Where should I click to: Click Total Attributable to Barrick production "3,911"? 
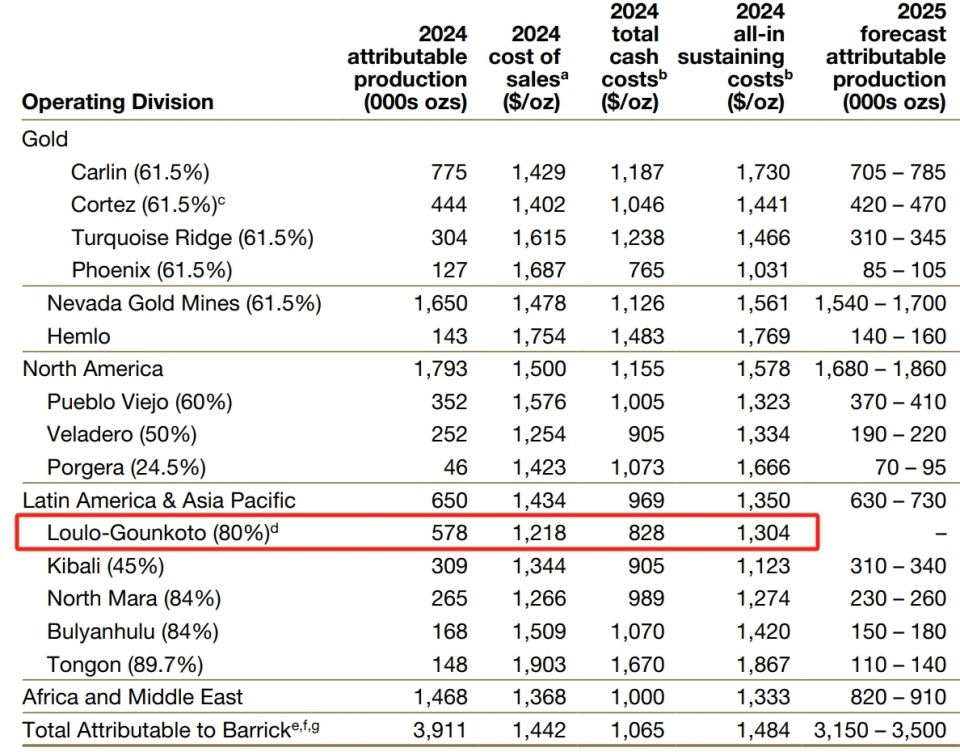tap(440, 730)
